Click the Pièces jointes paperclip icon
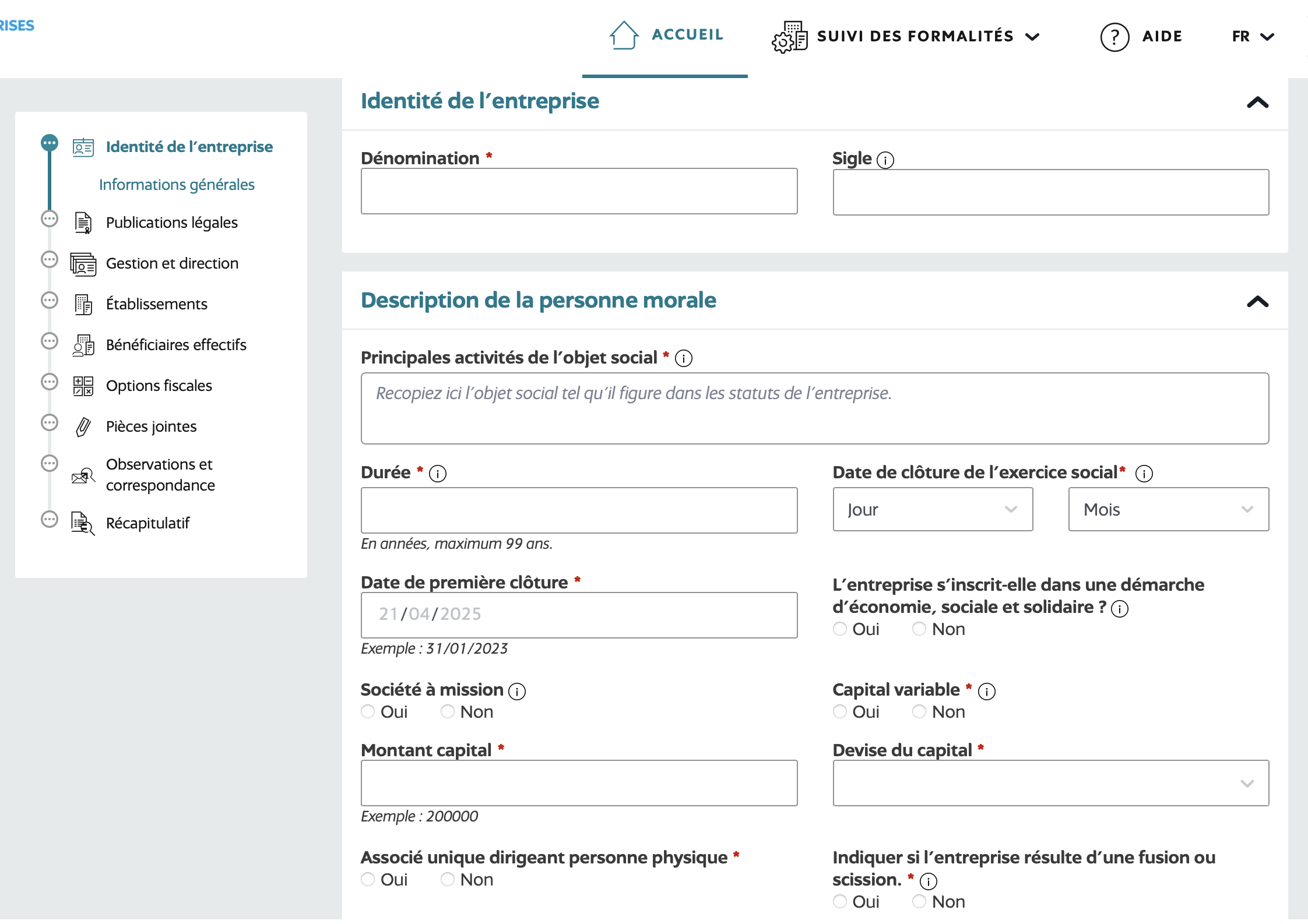 [83, 426]
